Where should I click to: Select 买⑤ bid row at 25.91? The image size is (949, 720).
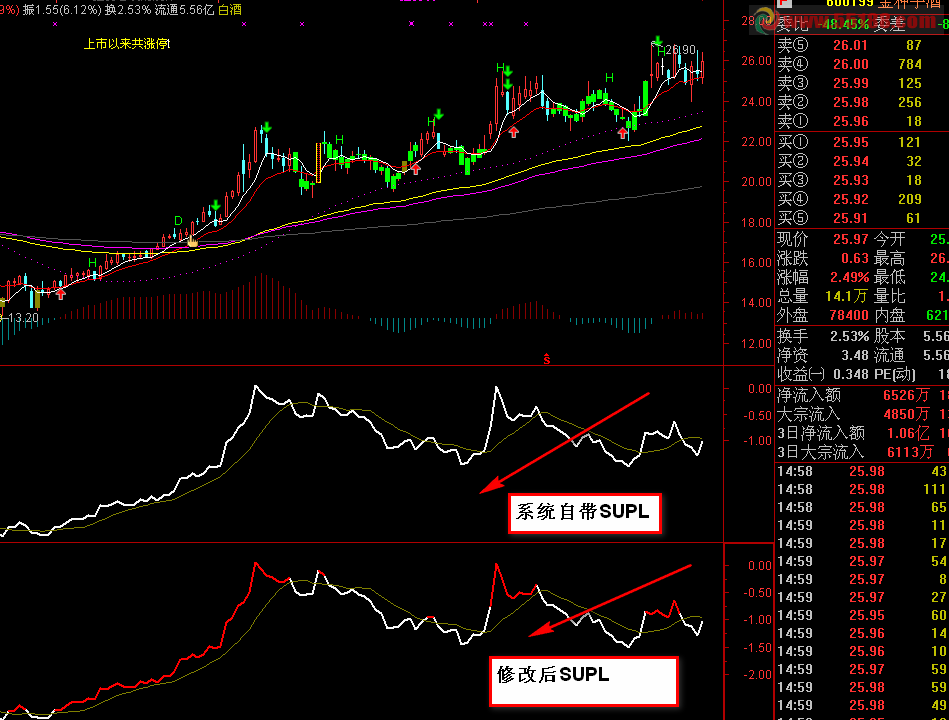pos(862,218)
